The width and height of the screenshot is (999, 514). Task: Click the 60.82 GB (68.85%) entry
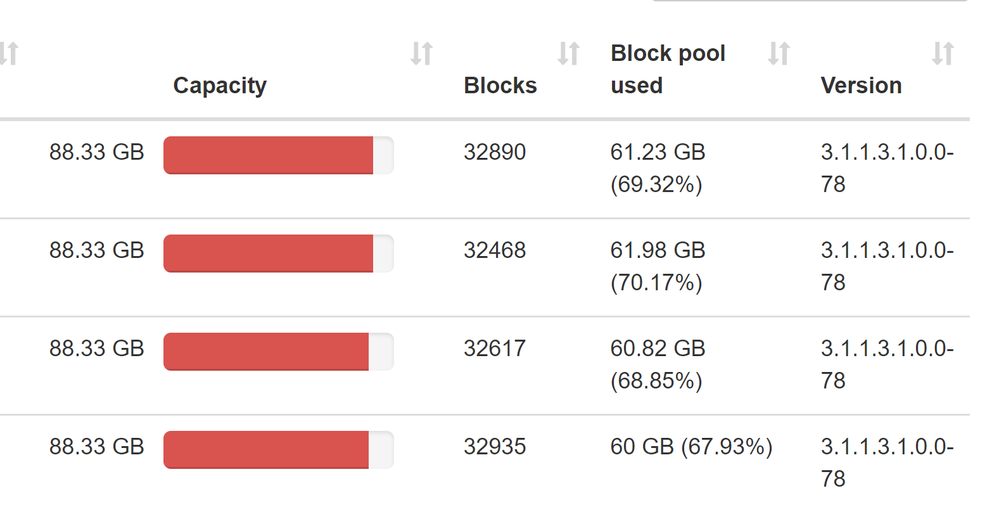658,364
